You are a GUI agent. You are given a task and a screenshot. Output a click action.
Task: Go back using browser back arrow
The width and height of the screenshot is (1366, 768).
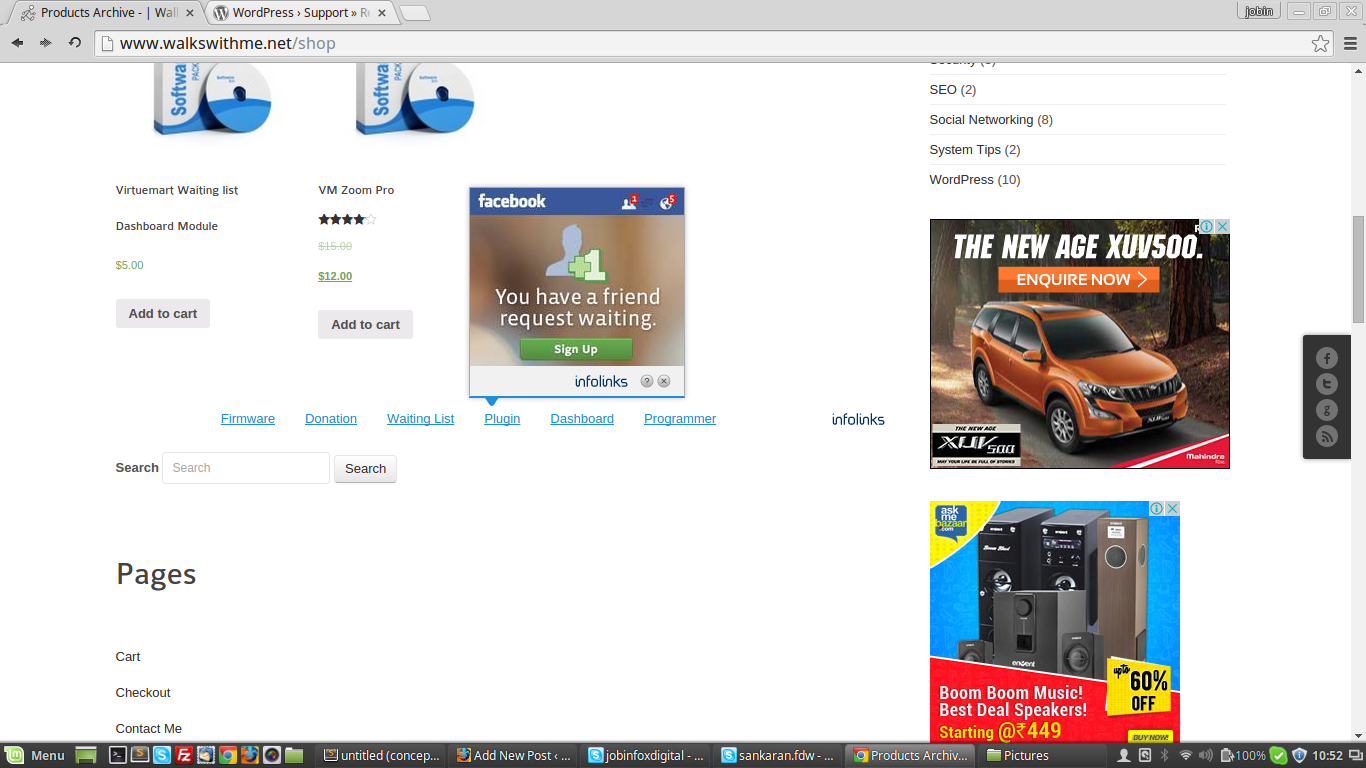(x=17, y=43)
